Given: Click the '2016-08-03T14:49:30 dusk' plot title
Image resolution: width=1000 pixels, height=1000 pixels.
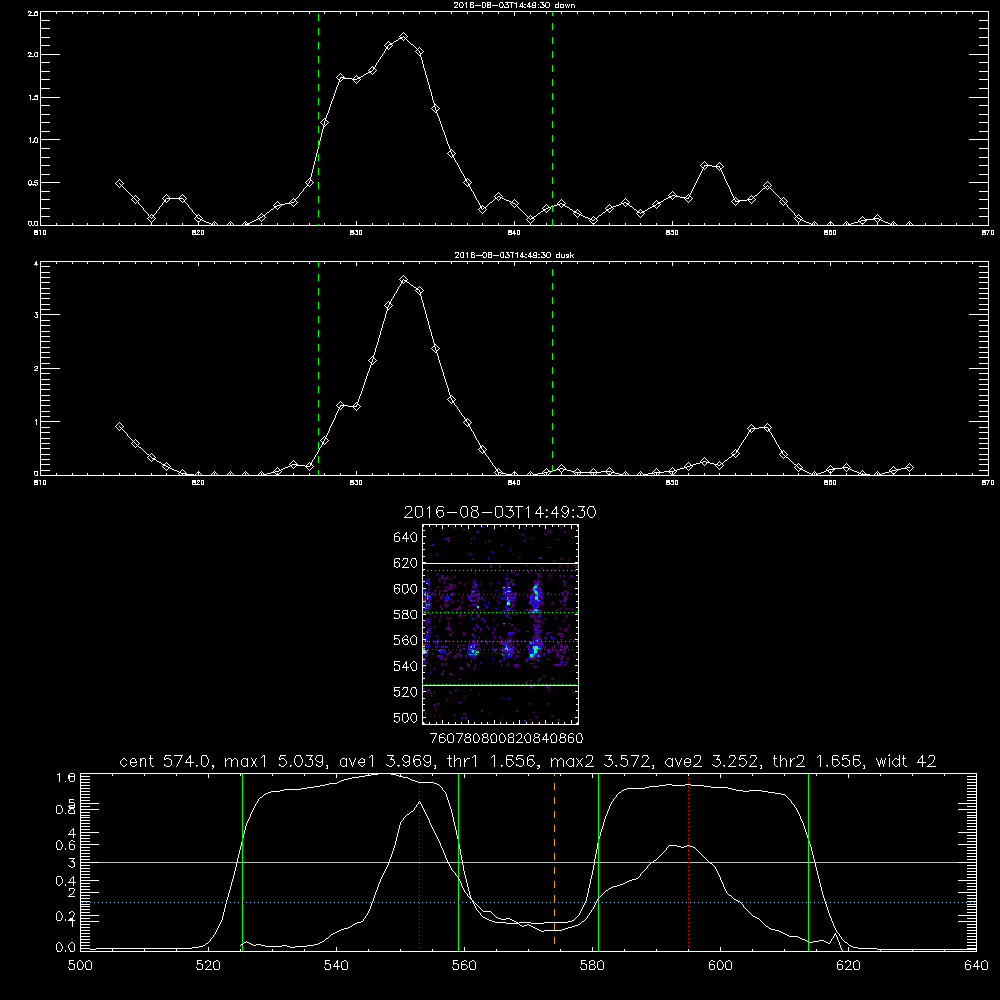Looking at the screenshot, I should pos(514,255).
